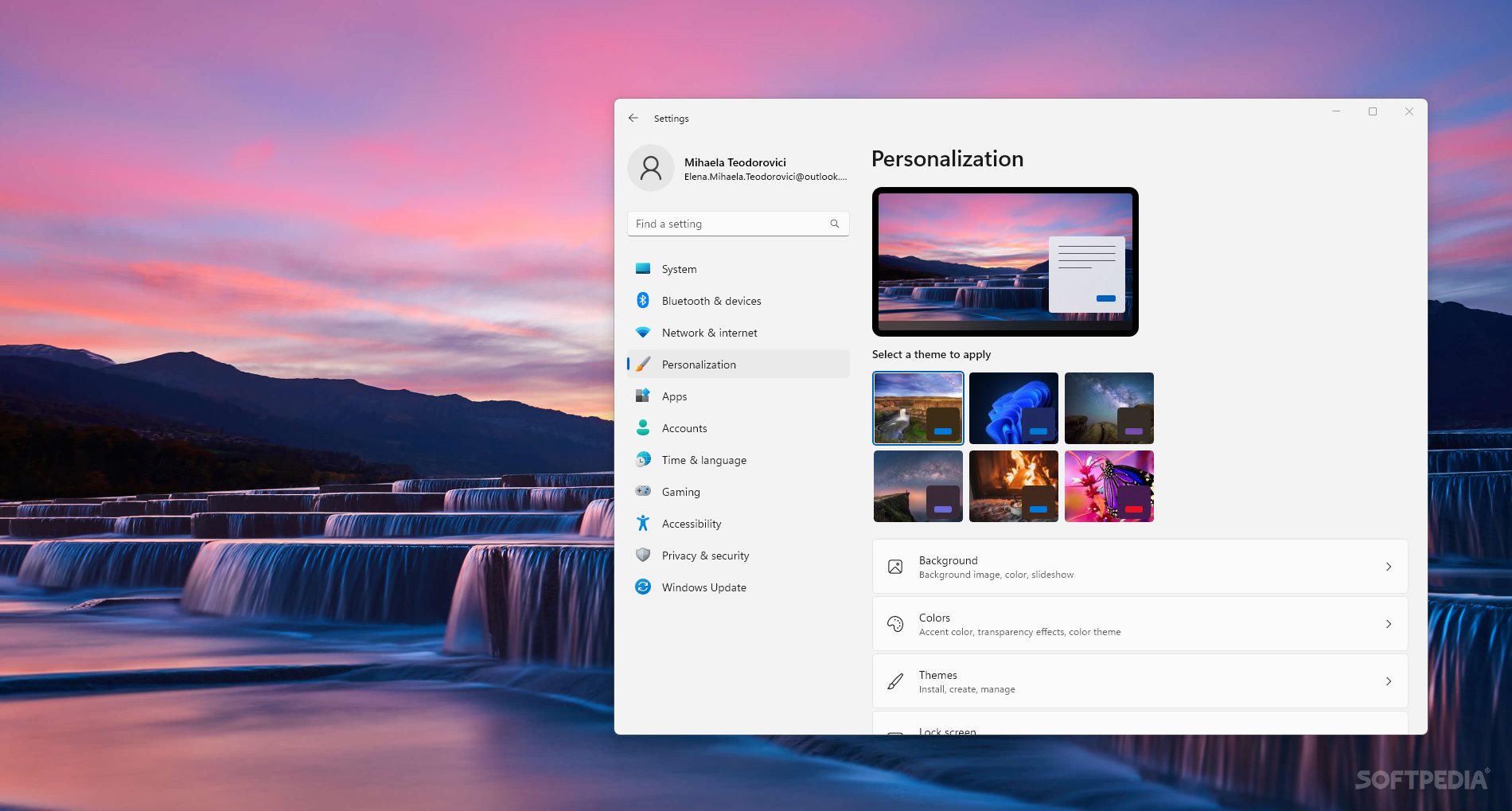Screen dimensions: 1512x811
Task: Close the Settings window
Action: click(x=1409, y=111)
